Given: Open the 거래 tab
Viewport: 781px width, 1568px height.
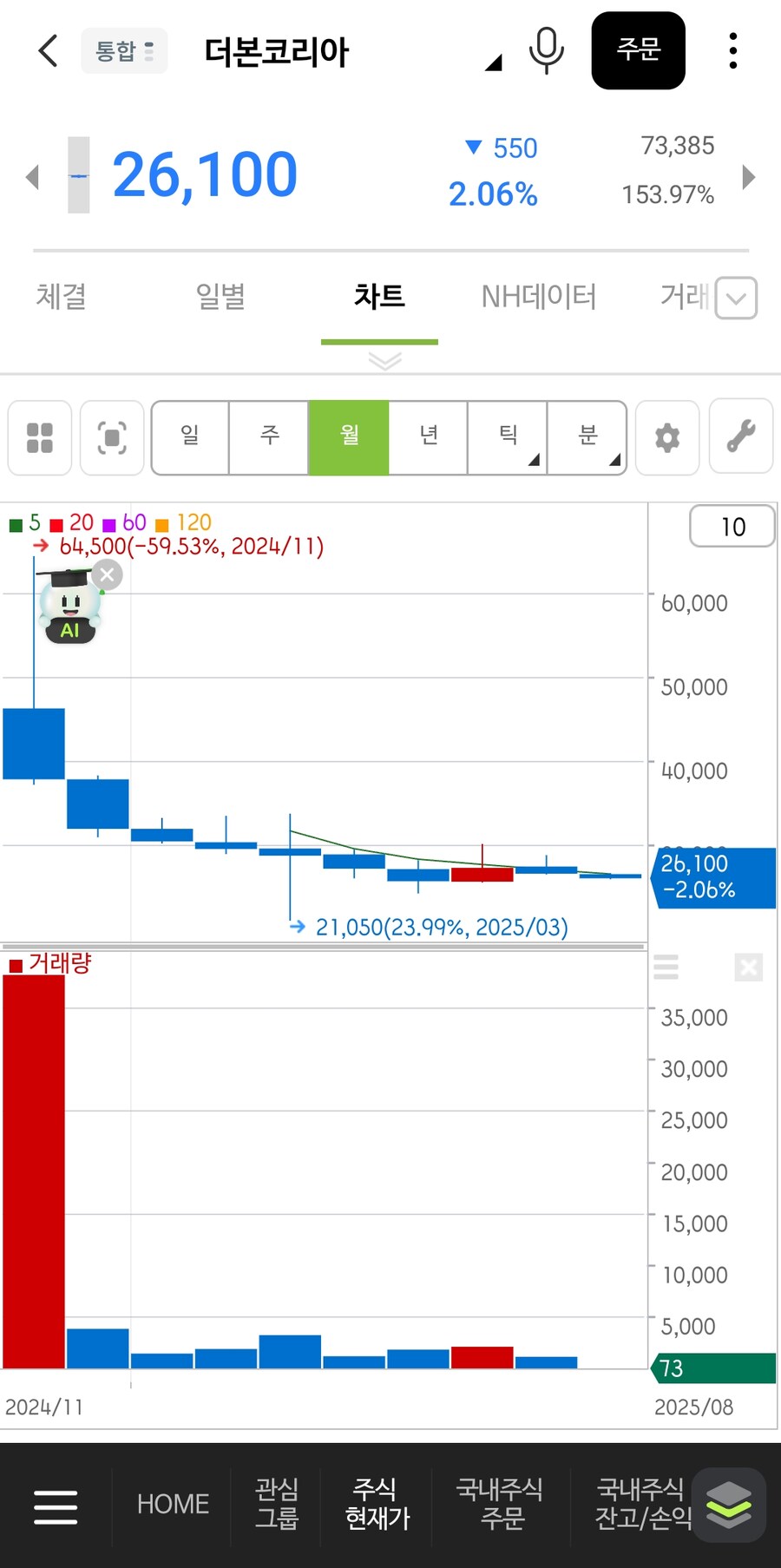Looking at the screenshot, I should tap(685, 297).
